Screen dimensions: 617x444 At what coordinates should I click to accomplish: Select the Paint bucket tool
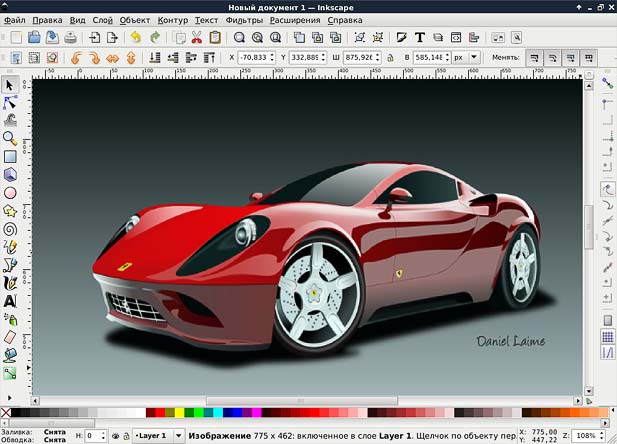10,355
